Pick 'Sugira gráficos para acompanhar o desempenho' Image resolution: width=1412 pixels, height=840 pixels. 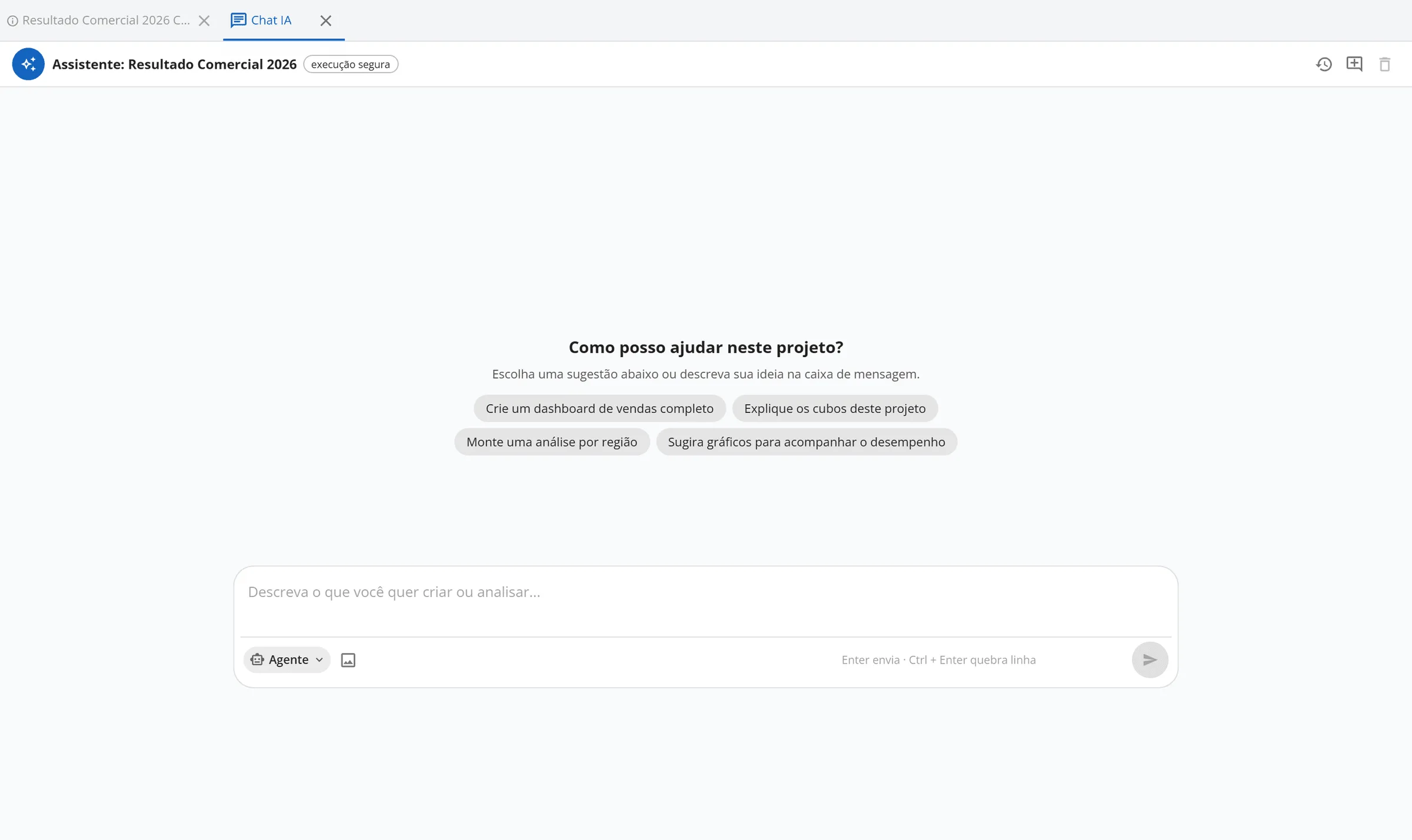(x=807, y=442)
